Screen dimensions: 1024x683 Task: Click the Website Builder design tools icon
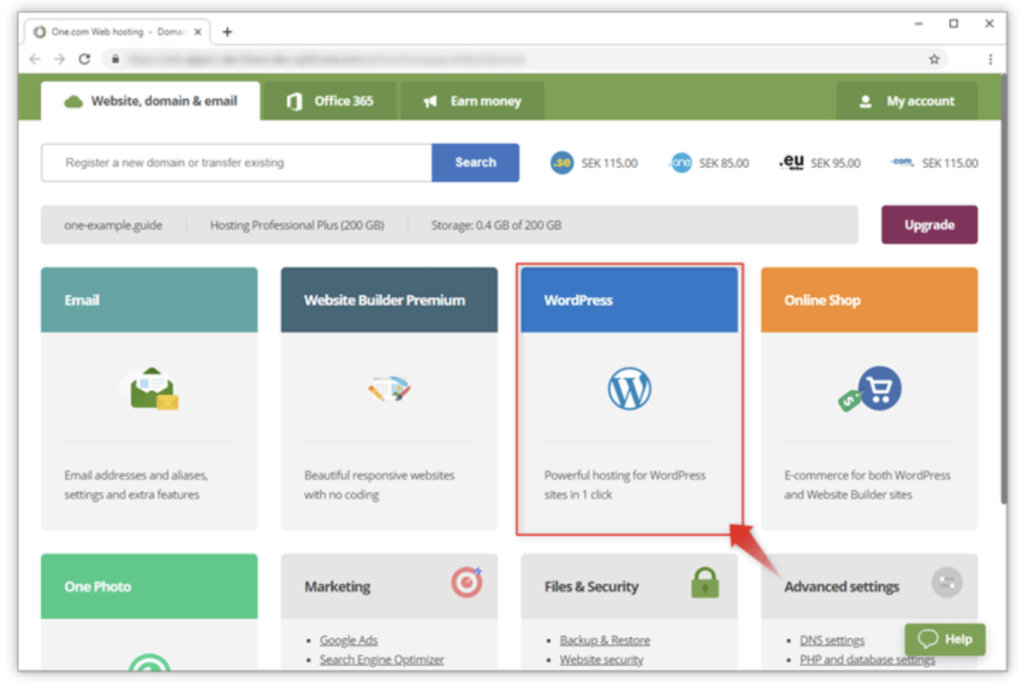(389, 389)
